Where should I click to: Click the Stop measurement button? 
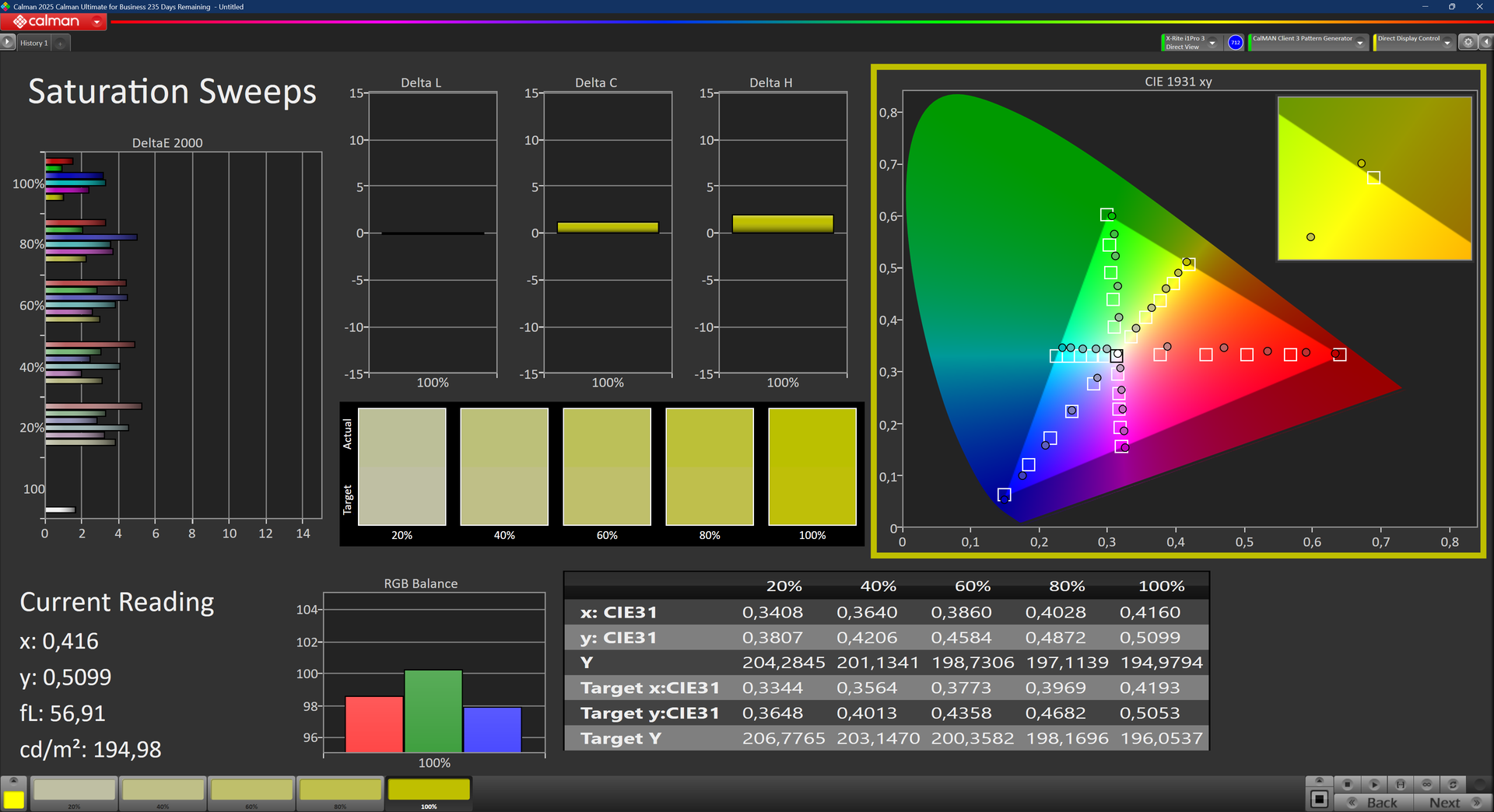(1347, 784)
